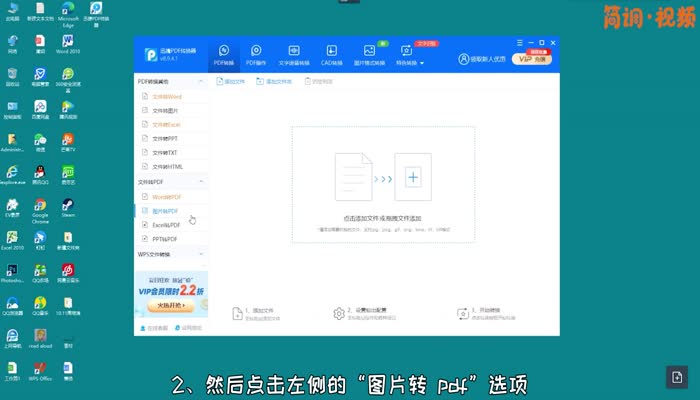Select 文件转Word in the sidebar
The image size is (700, 400).
pyautogui.click(x=166, y=96)
